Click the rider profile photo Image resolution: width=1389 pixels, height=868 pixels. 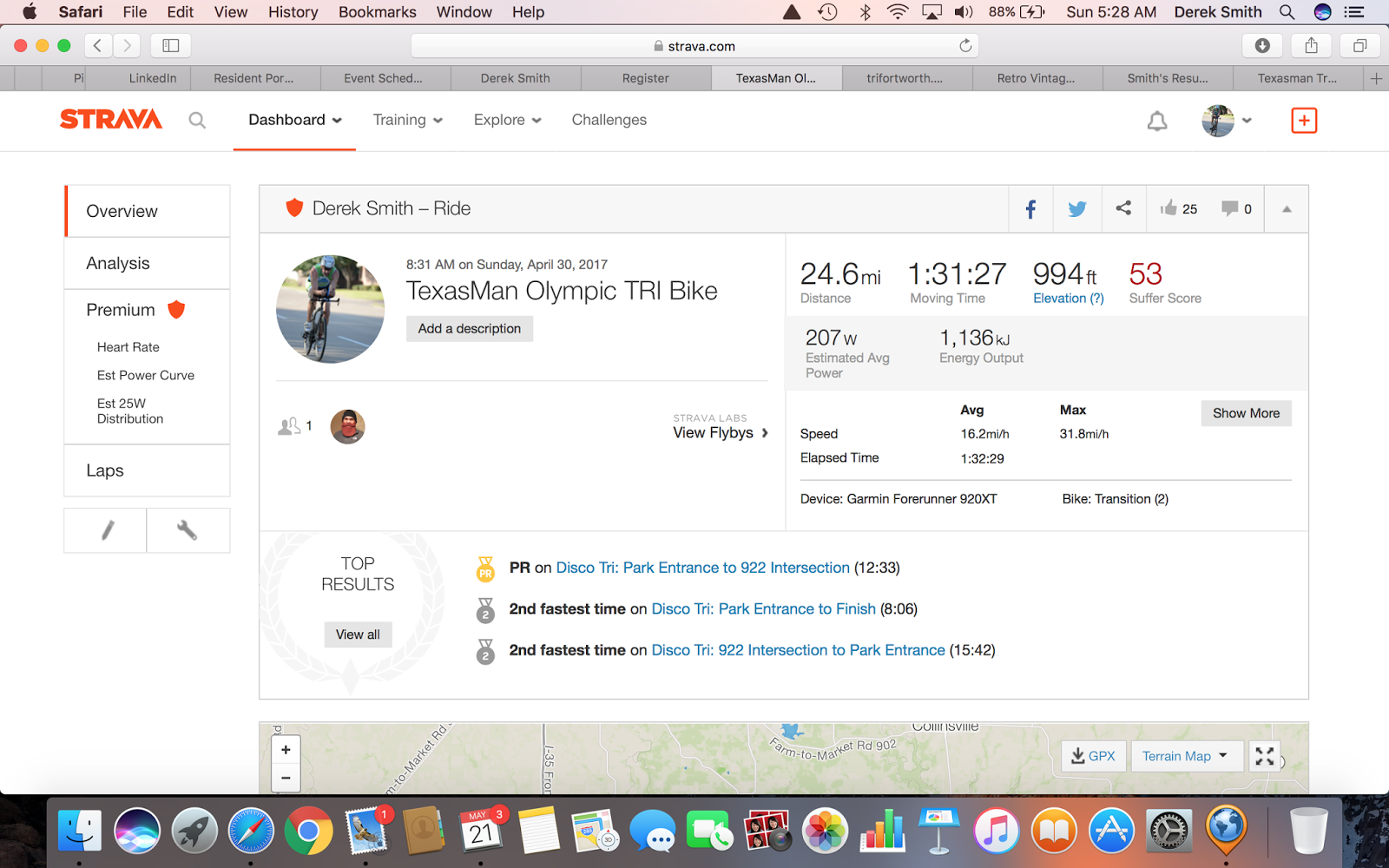330,309
